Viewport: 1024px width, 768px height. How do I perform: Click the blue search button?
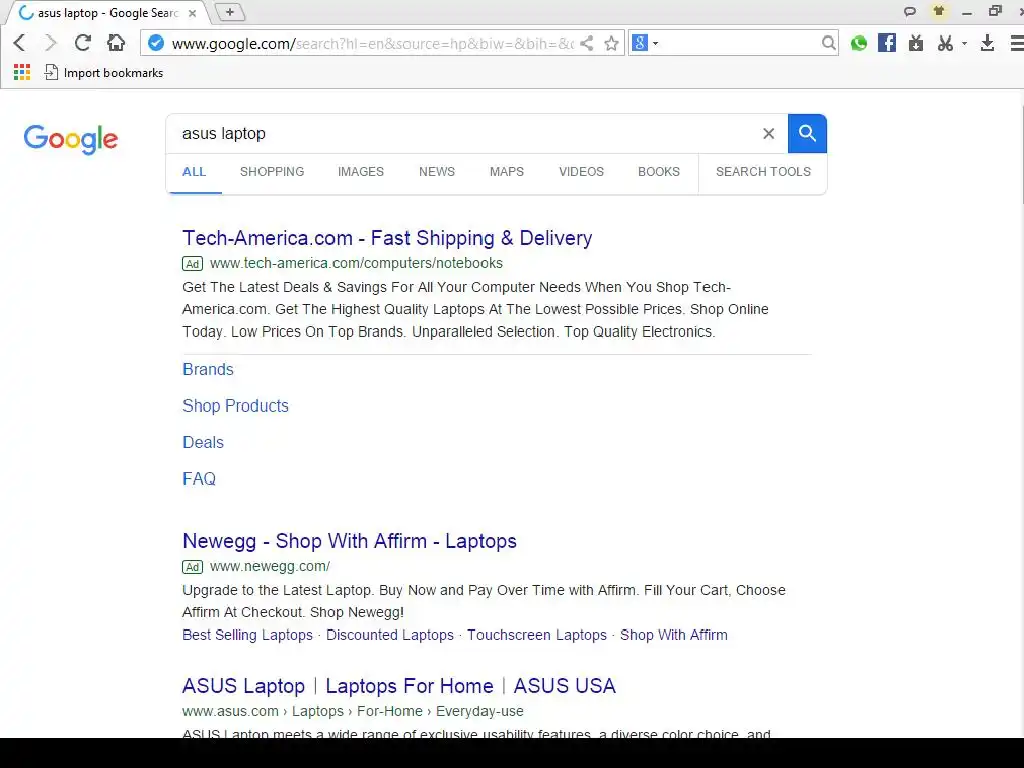coord(807,133)
